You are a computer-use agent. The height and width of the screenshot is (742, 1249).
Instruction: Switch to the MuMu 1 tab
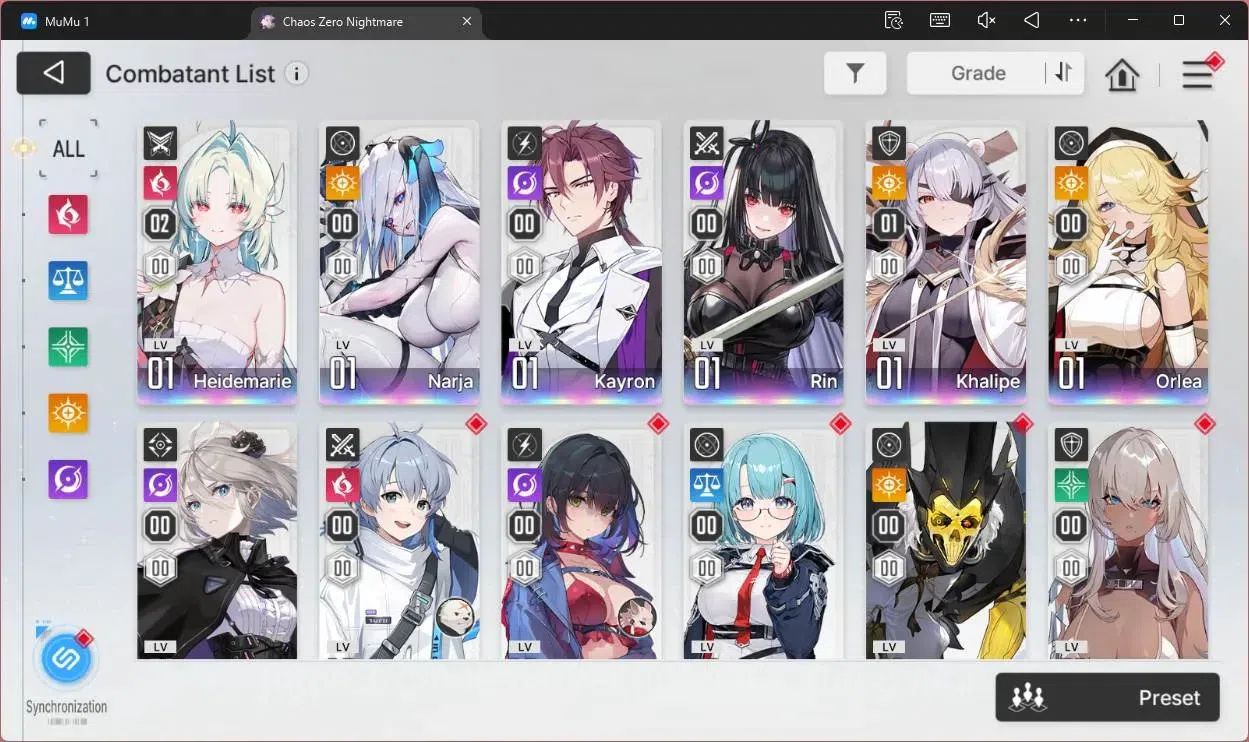(x=56, y=21)
